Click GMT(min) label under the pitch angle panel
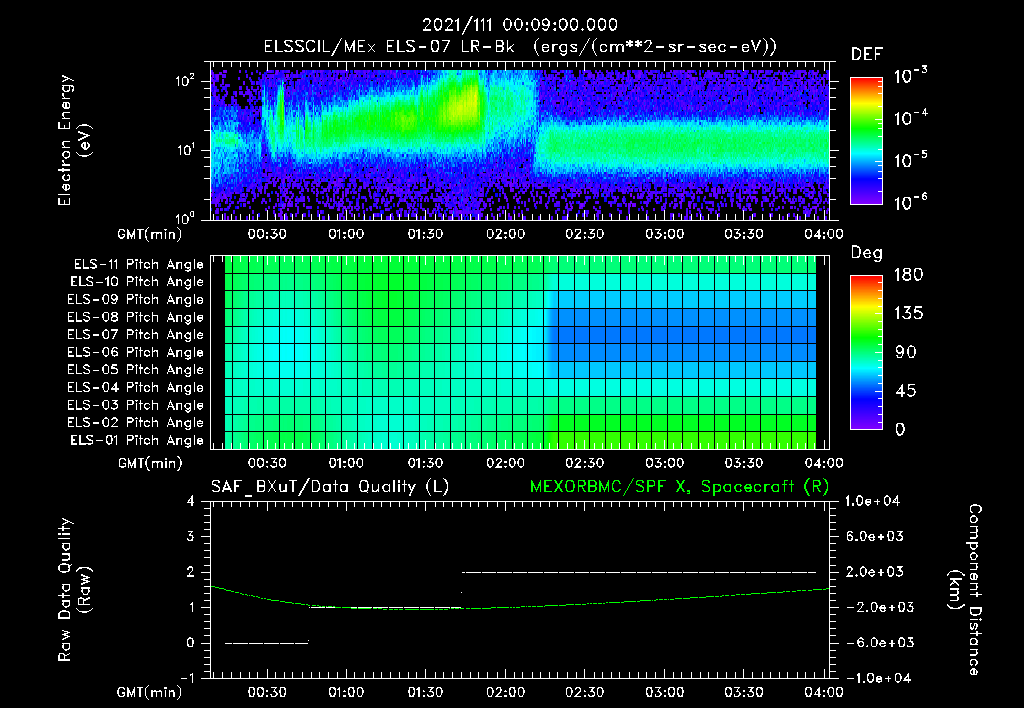 [x=150, y=463]
